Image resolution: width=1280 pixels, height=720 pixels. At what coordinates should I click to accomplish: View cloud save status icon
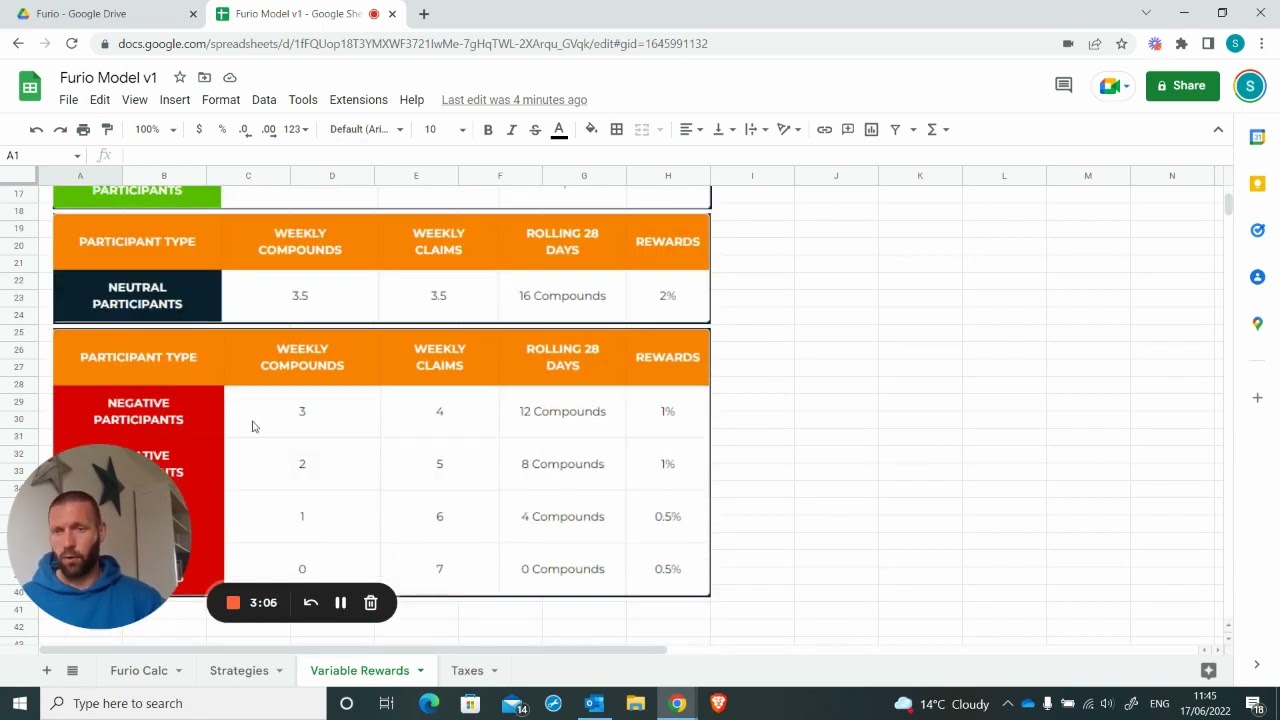point(230,77)
